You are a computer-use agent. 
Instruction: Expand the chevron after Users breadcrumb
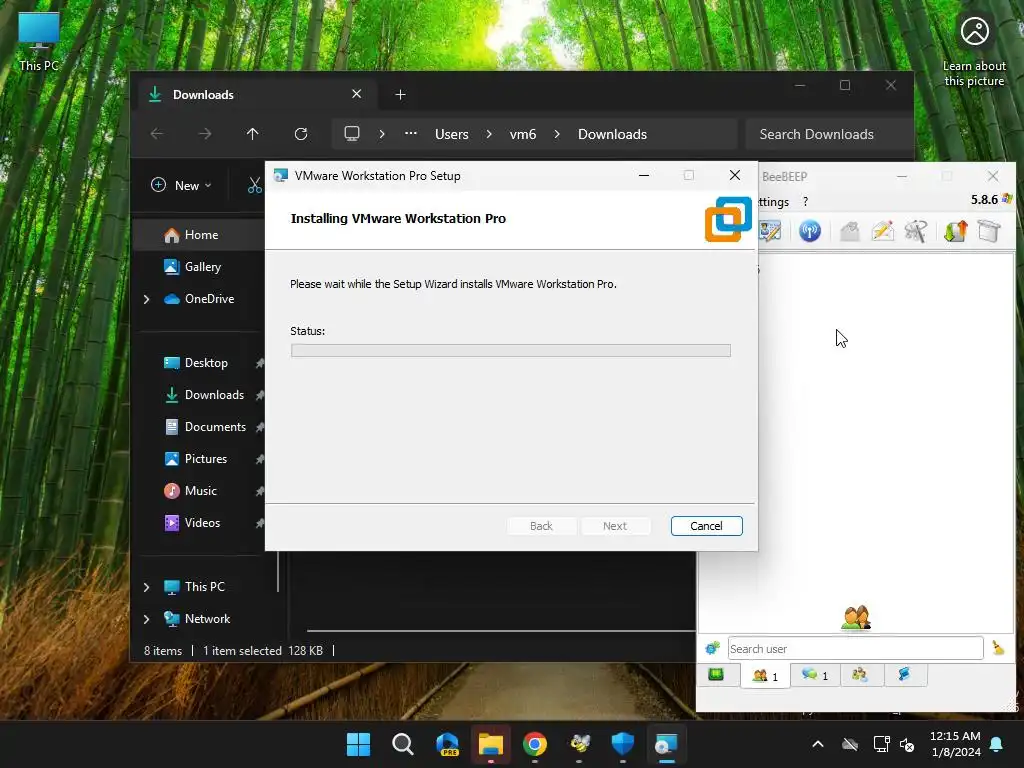click(489, 134)
